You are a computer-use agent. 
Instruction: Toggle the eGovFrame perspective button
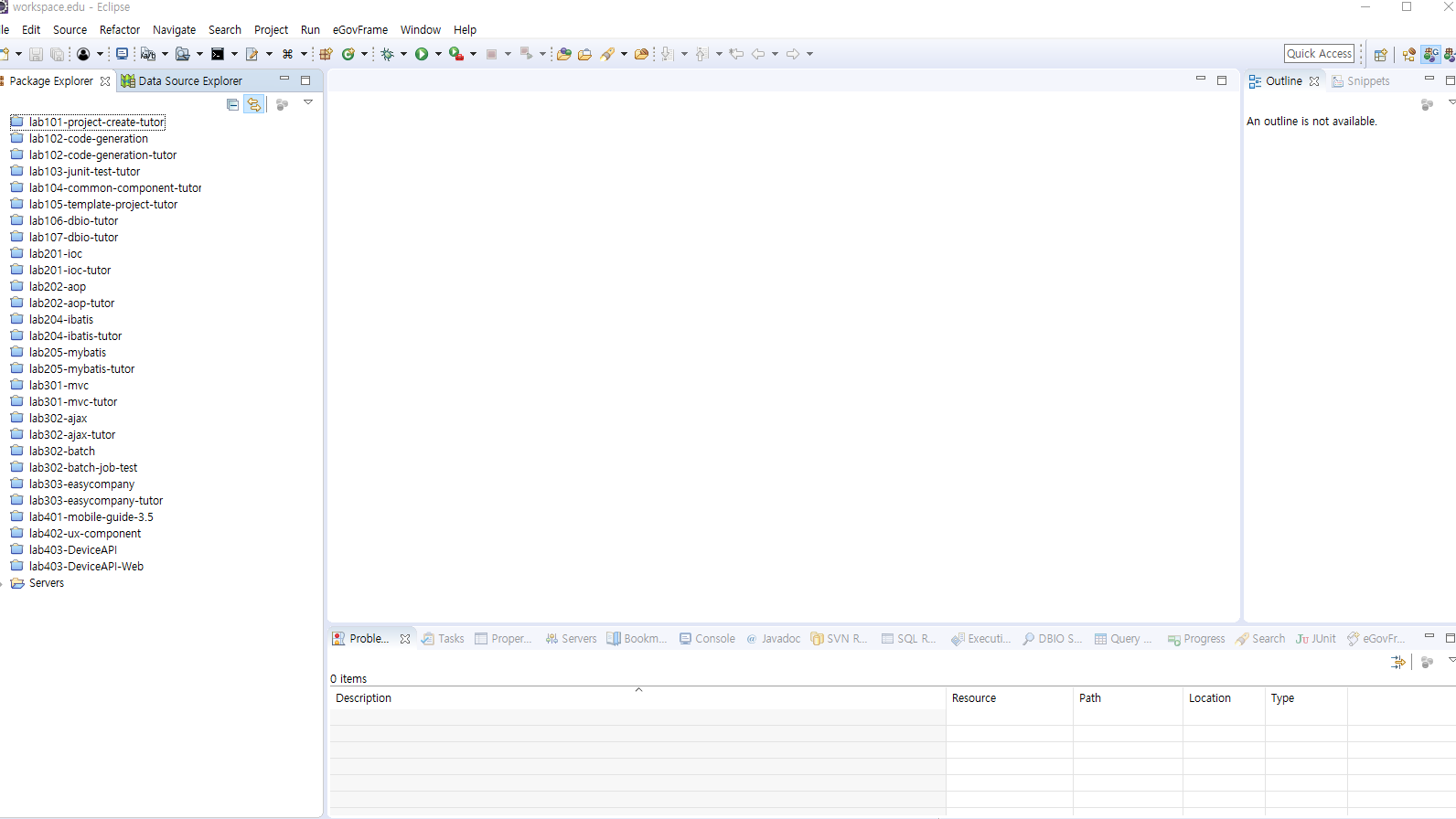point(1431,55)
